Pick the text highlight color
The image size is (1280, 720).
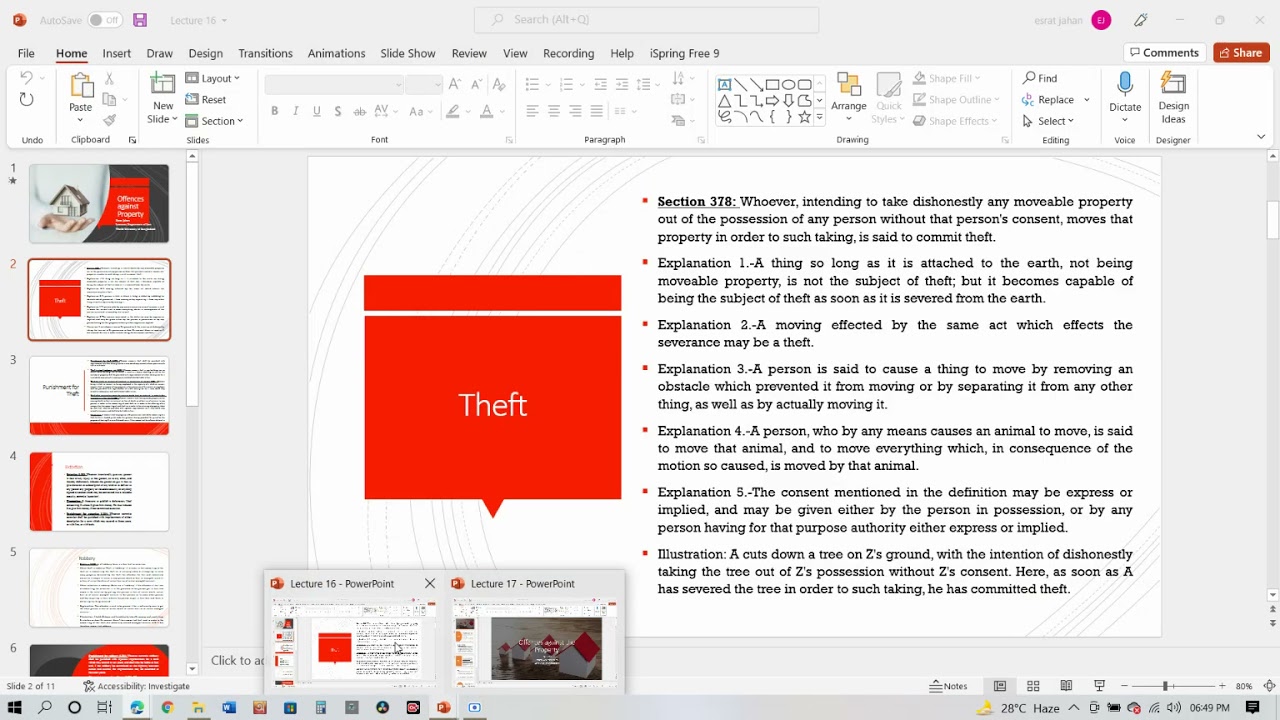(453, 111)
